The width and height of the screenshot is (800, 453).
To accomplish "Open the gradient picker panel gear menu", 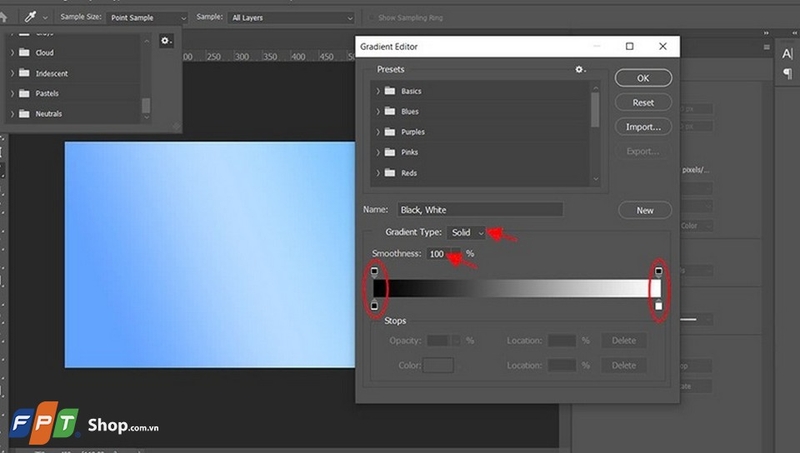I will tap(166, 40).
